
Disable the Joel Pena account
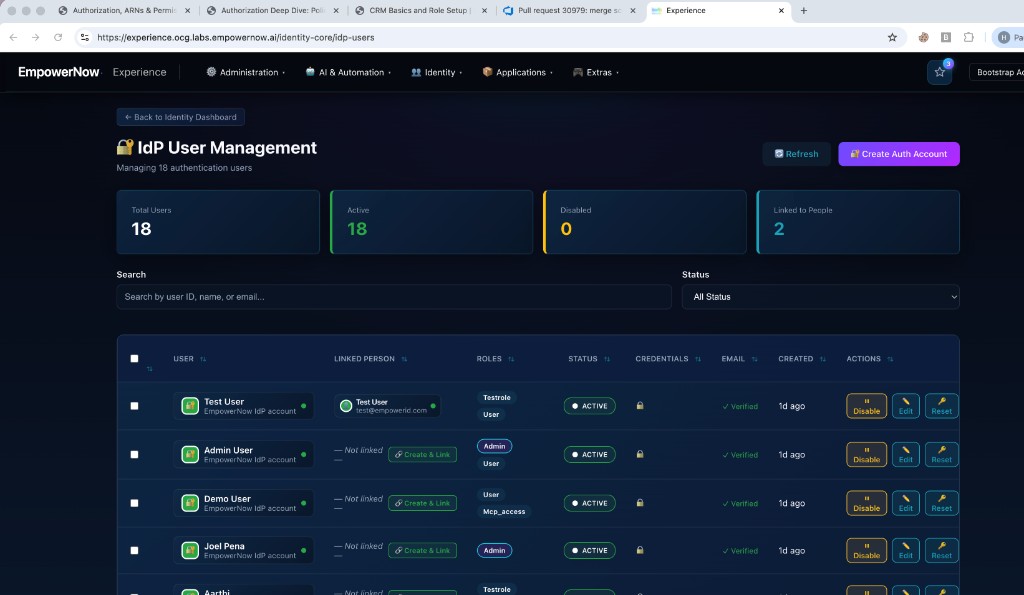pyautogui.click(x=867, y=551)
